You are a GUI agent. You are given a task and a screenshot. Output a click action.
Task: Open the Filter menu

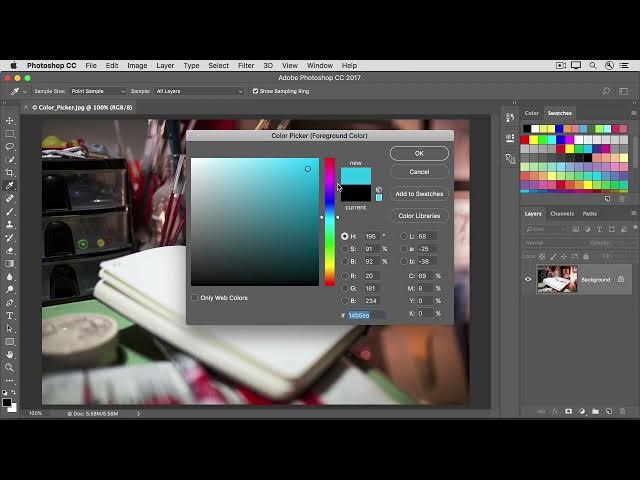(x=246, y=65)
